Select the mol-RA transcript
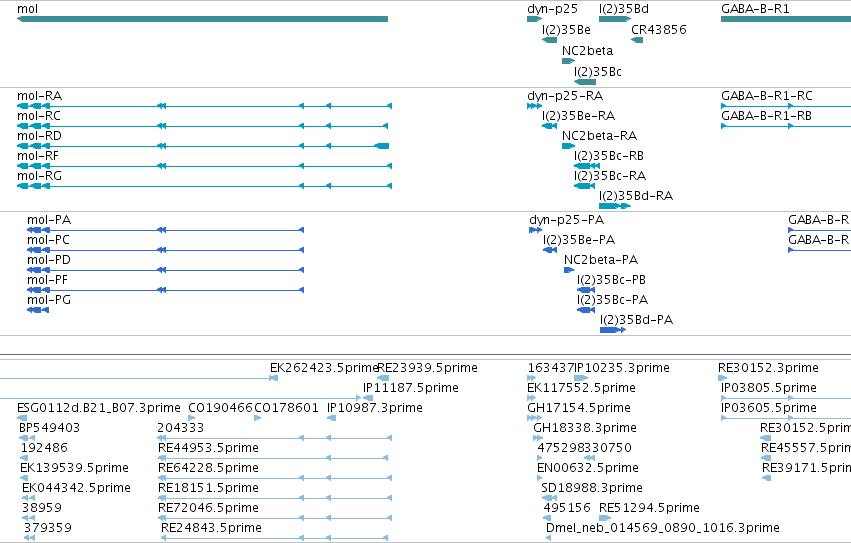851x543 pixels. pyautogui.click(x=204, y=106)
